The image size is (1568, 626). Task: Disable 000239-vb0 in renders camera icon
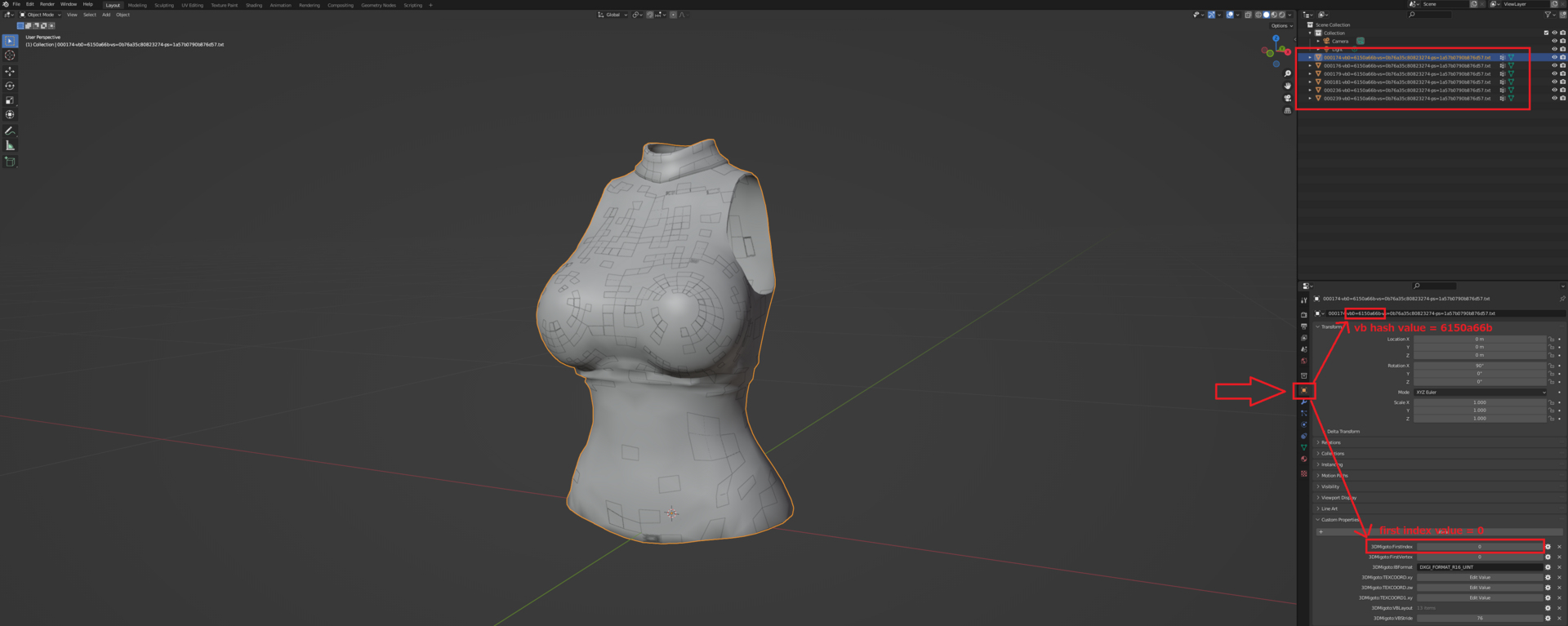[1563, 98]
